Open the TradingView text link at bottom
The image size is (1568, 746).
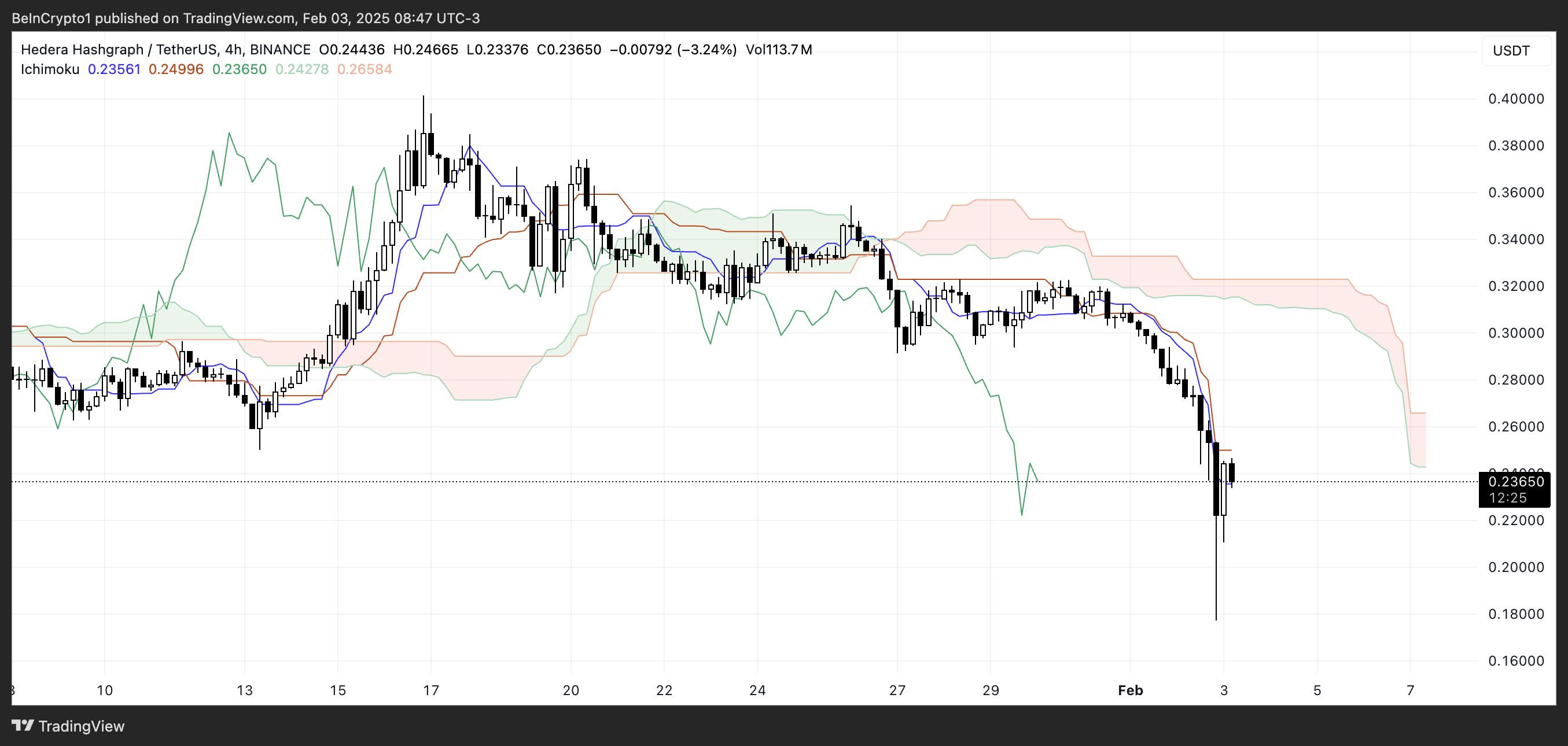81,726
